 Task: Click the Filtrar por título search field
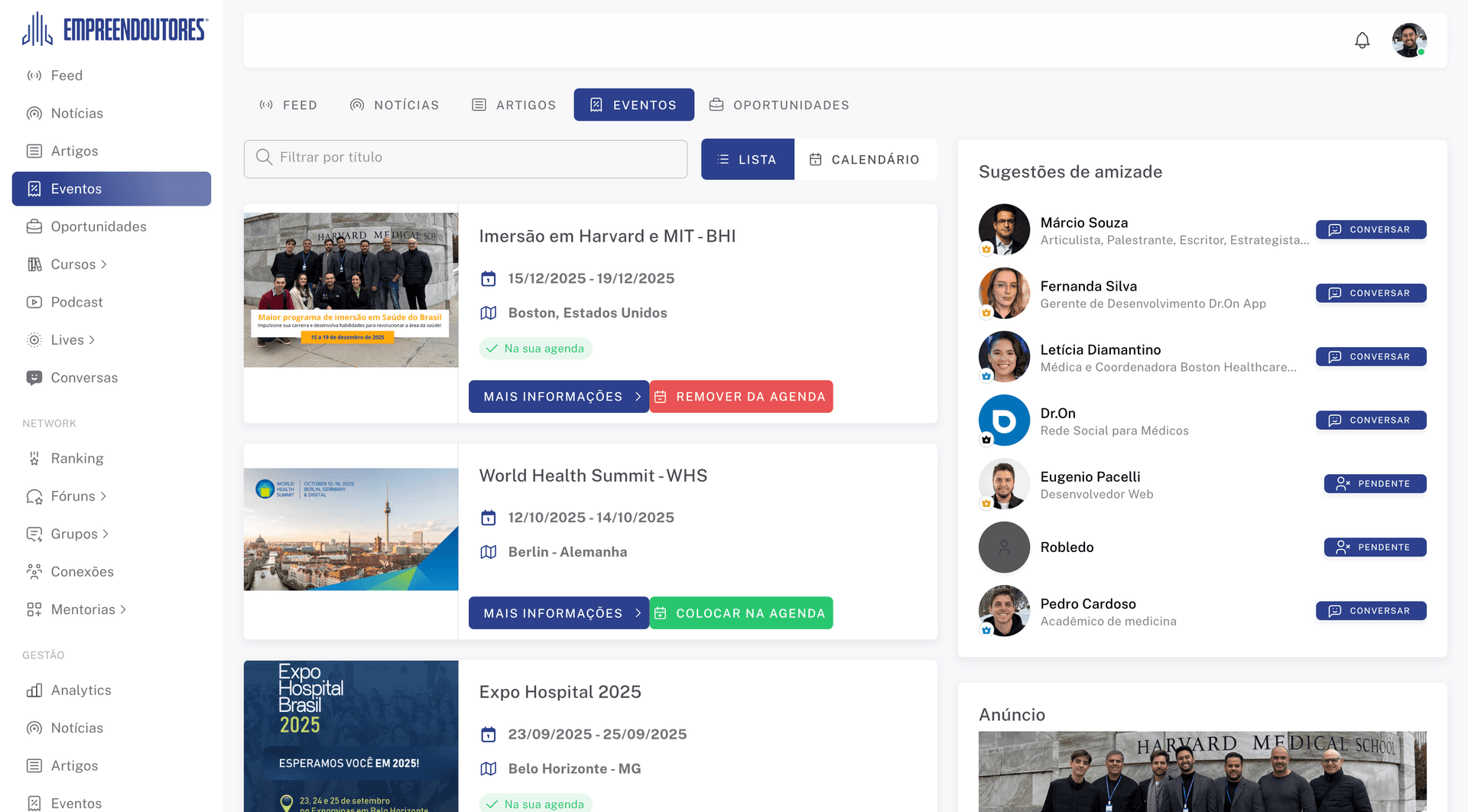tap(465, 158)
